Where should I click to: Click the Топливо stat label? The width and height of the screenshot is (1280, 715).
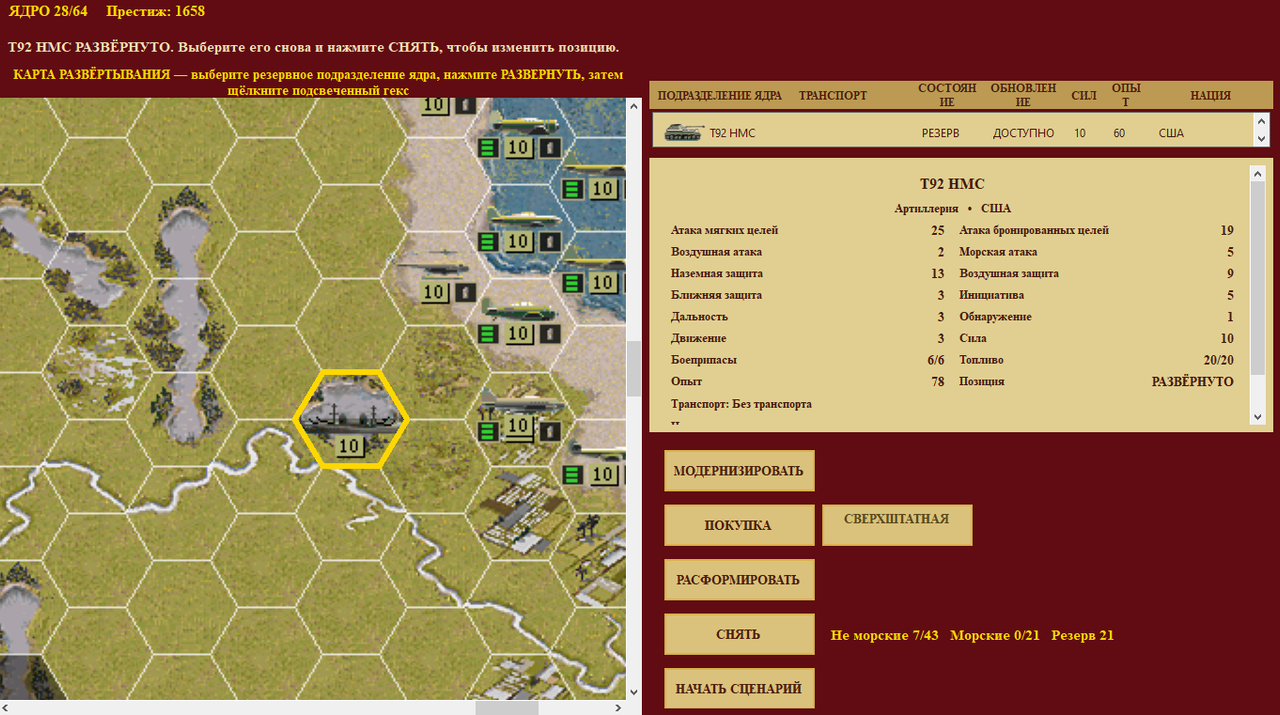(x=981, y=360)
